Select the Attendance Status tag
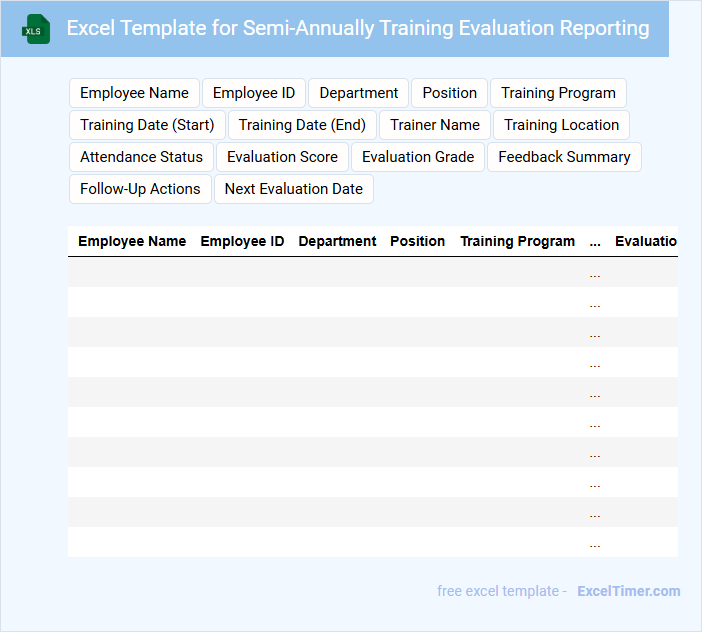This screenshot has height=632, width=702. 141,157
